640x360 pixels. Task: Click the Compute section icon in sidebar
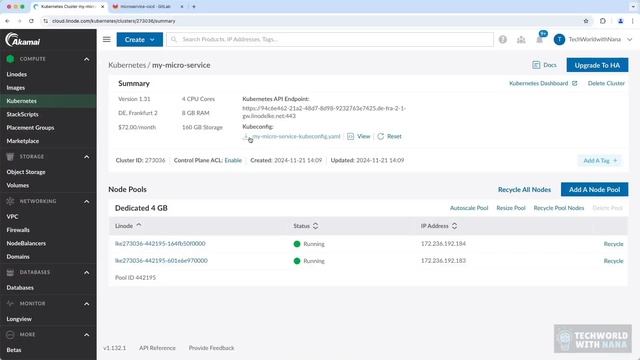10,59
